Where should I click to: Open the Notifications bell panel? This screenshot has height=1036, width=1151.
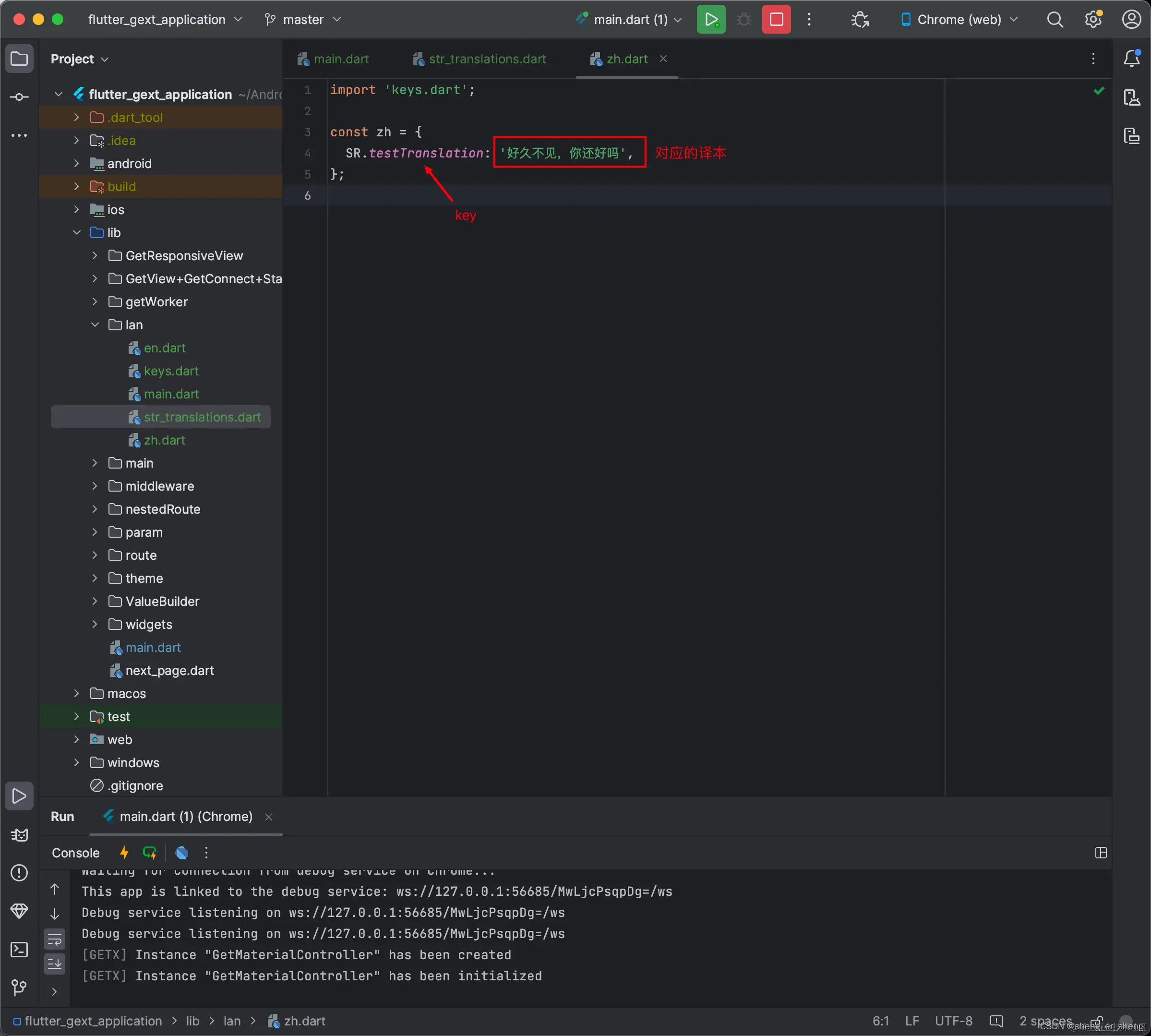1131,59
